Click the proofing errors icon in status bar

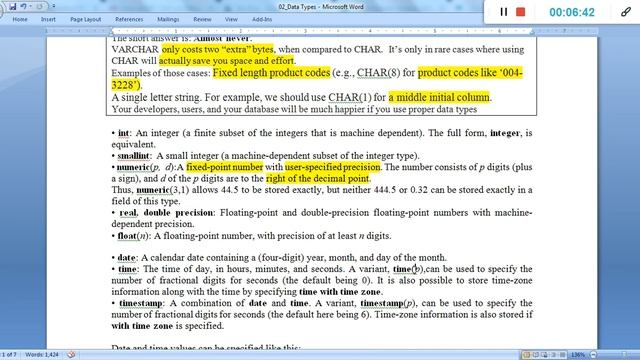(x=71, y=354)
